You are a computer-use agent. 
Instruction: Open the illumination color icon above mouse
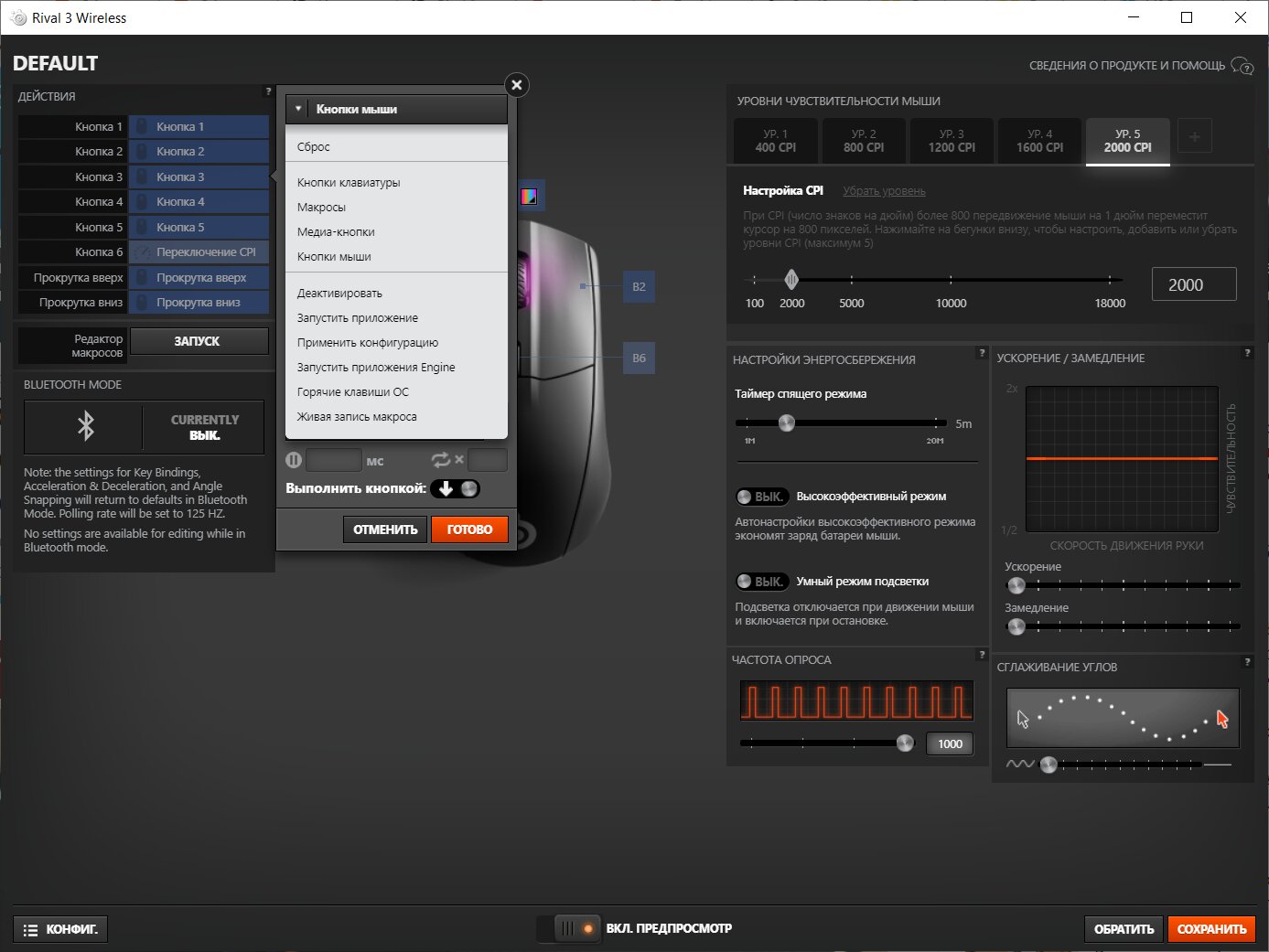(x=529, y=196)
